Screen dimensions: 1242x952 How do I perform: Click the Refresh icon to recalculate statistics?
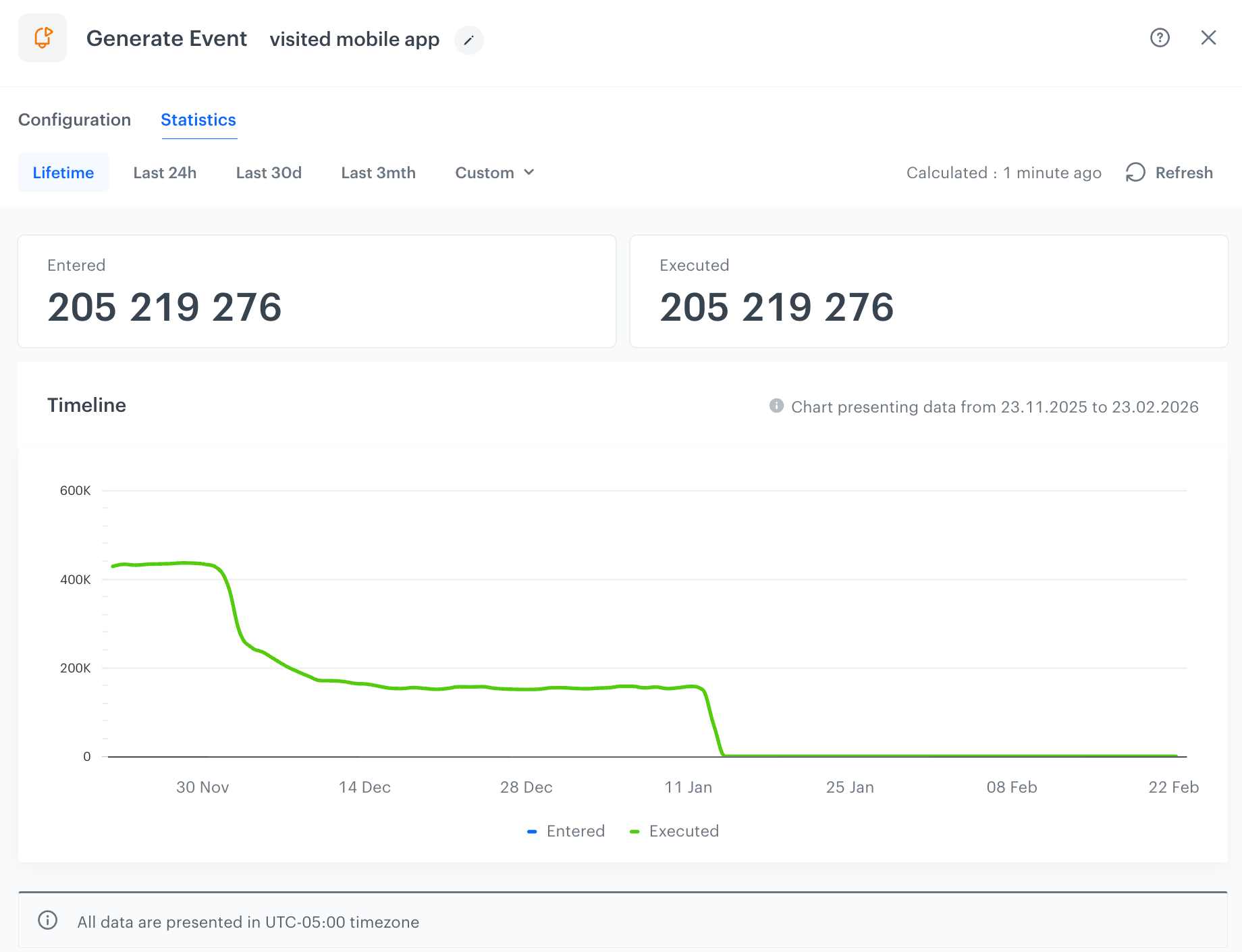(x=1134, y=172)
